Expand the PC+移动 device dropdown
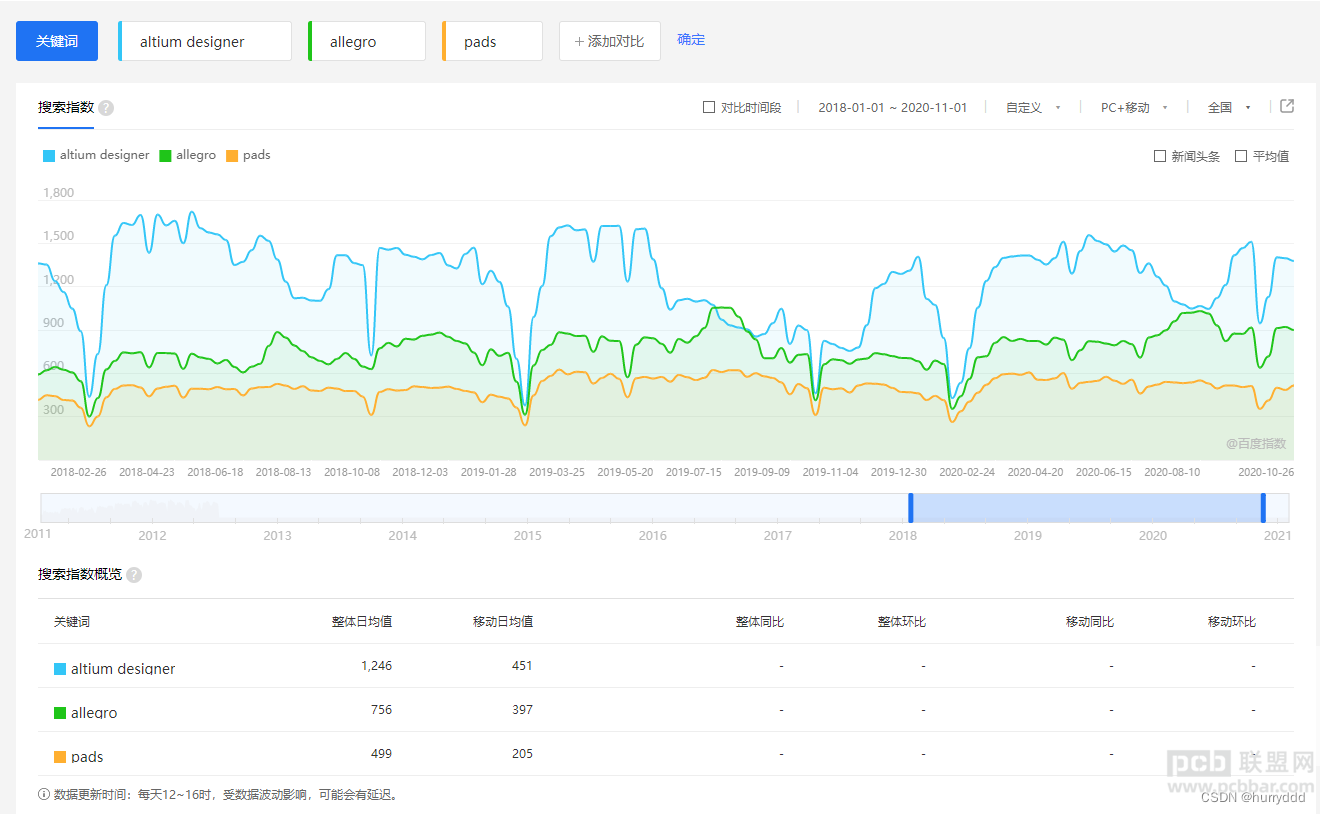The width and height of the screenshot is (1320, 814). [1134, 108]
